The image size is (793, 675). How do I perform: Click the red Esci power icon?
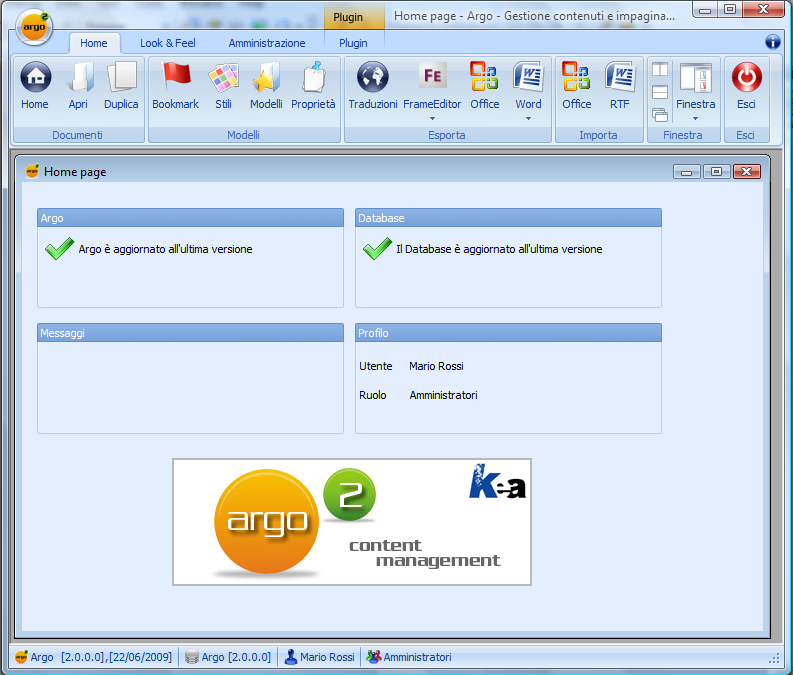point(746,77)
